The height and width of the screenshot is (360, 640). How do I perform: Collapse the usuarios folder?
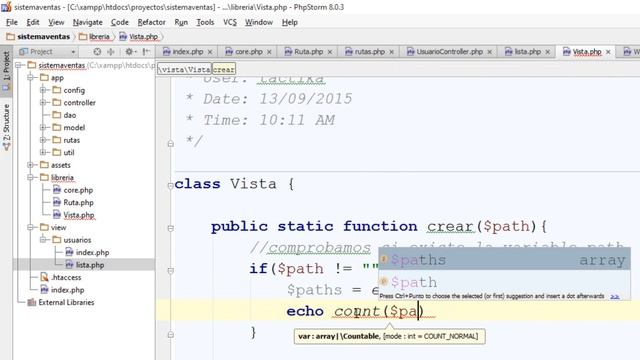(x=43, y=240)
